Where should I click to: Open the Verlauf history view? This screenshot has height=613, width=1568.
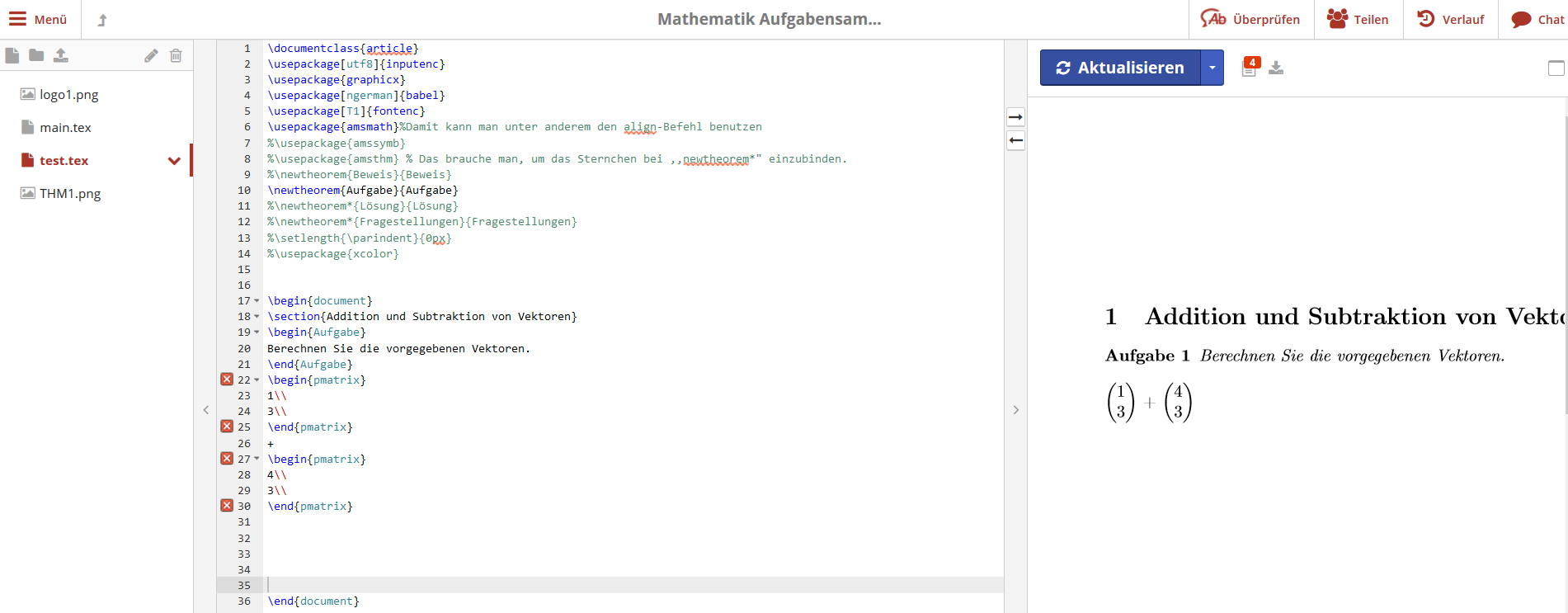(x=1451, y=20)
